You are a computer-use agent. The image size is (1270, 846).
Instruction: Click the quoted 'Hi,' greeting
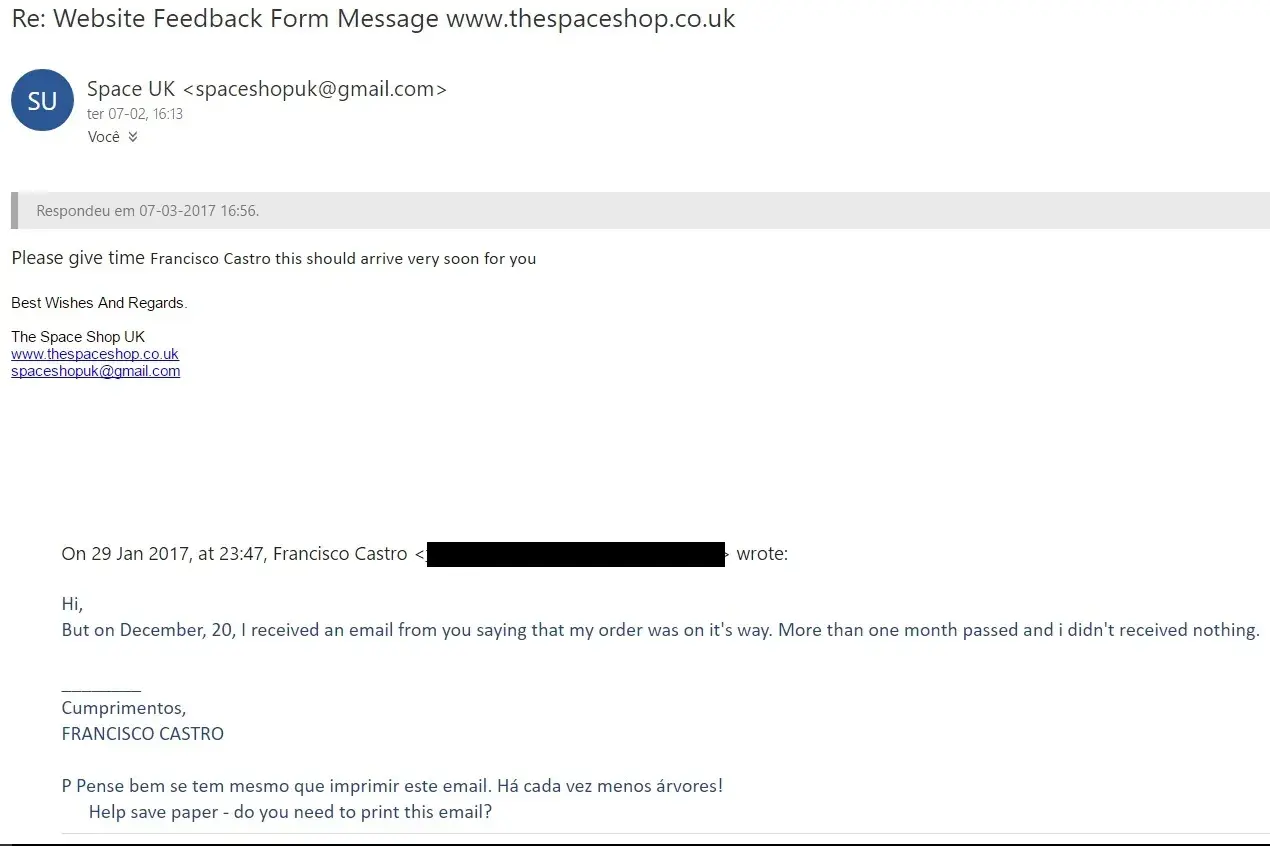click(72, 604)
